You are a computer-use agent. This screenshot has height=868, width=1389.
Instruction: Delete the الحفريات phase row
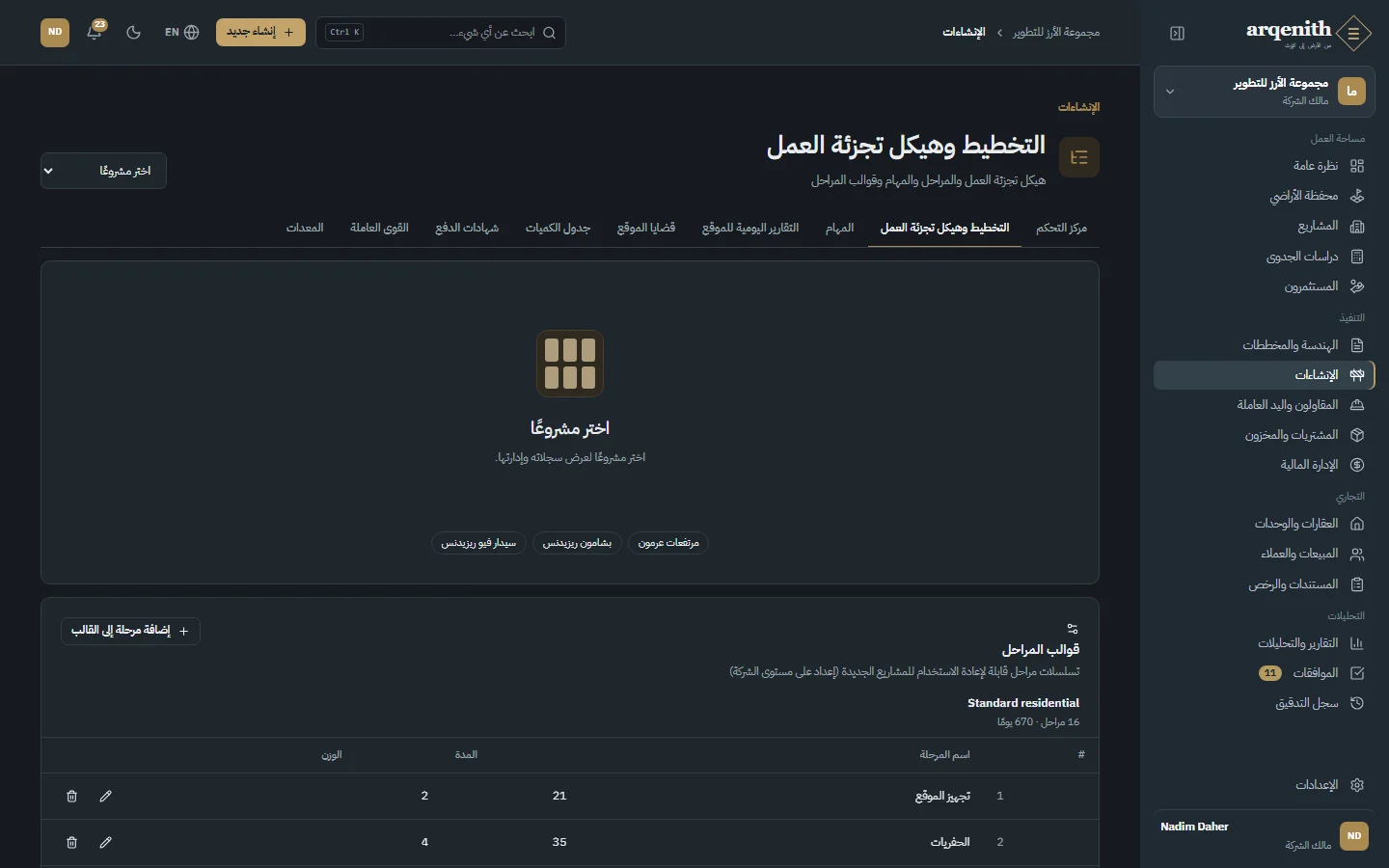click(71, 843)
